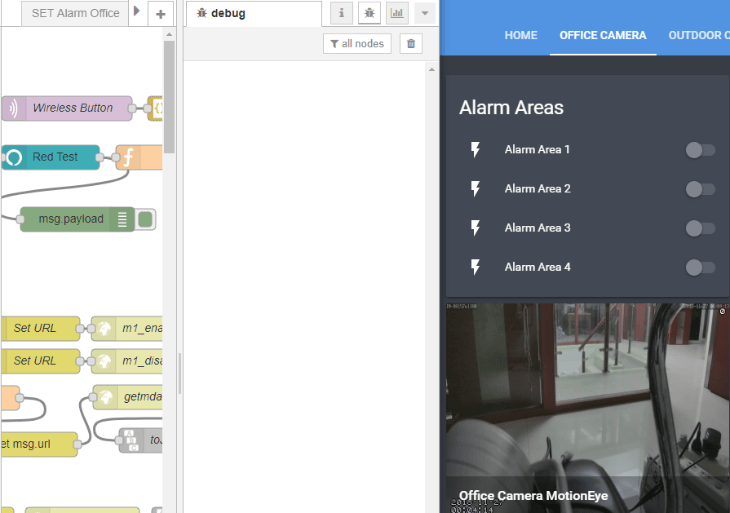
Task: Toggle the msg.payload debug node button
Action: (x=146, y=219)
